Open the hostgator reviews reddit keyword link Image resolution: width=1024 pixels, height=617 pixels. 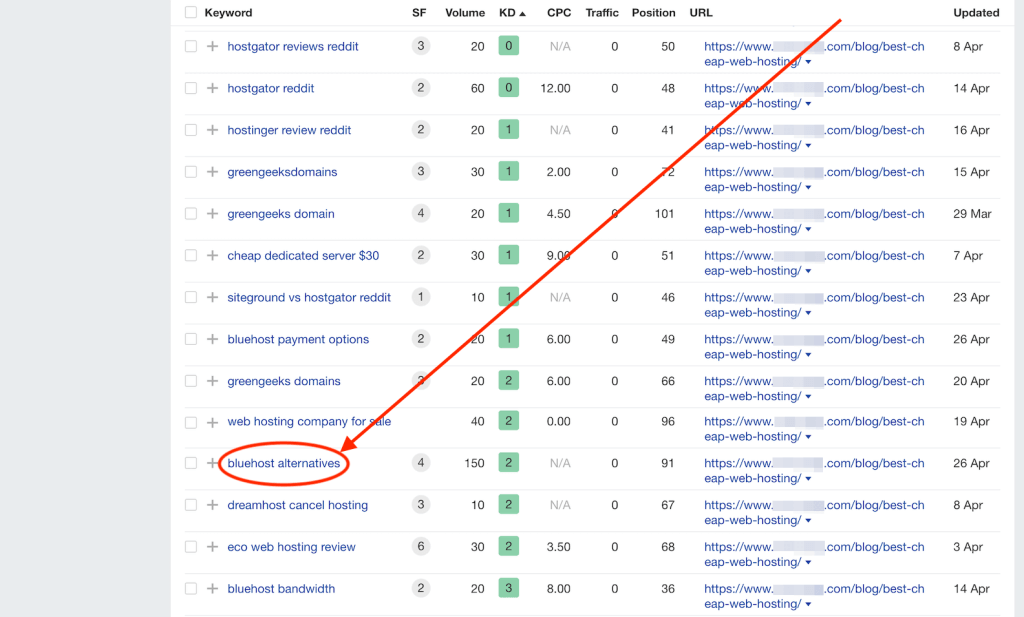(293, 46)
